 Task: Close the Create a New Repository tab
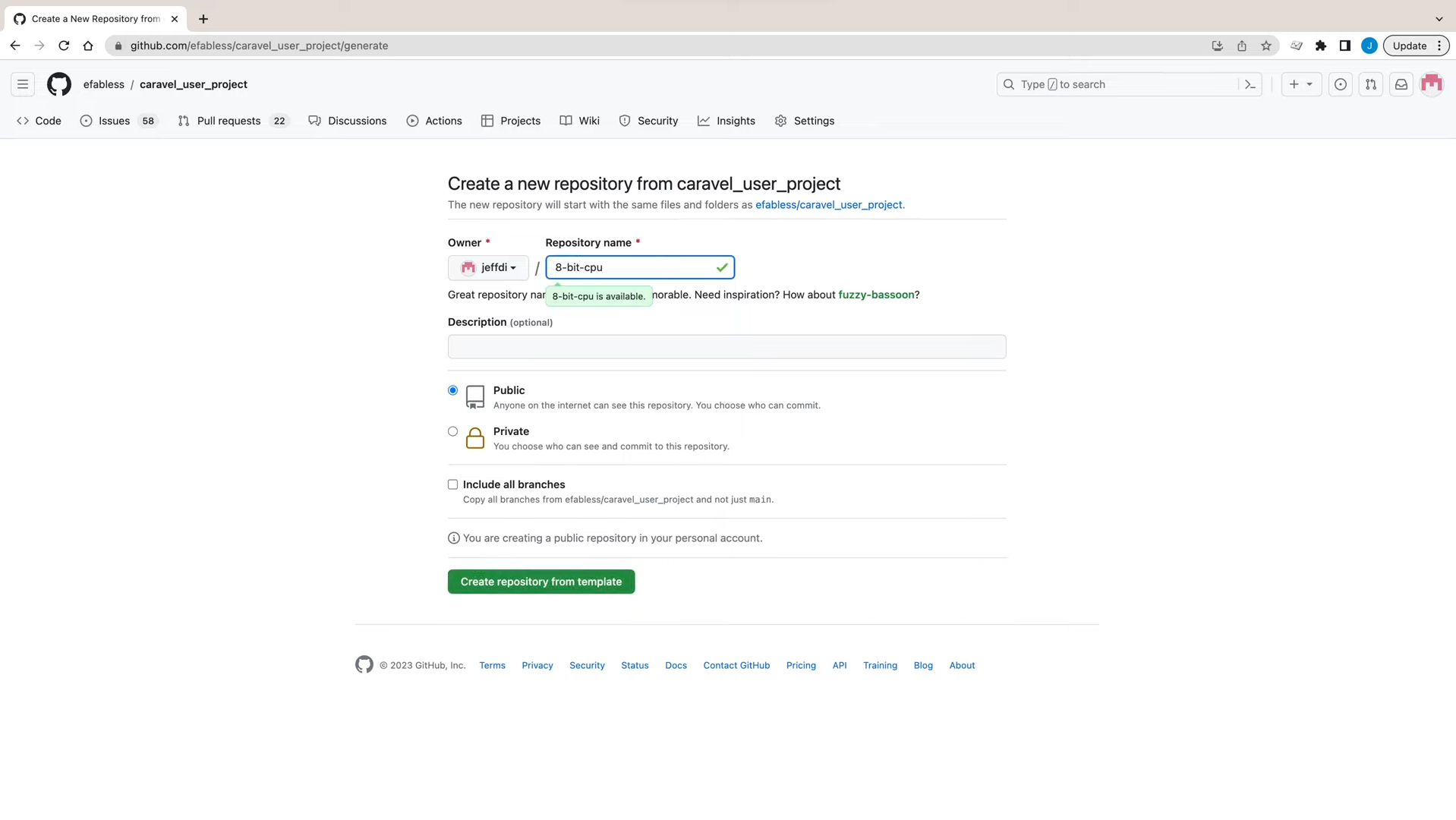click(174, 19)
